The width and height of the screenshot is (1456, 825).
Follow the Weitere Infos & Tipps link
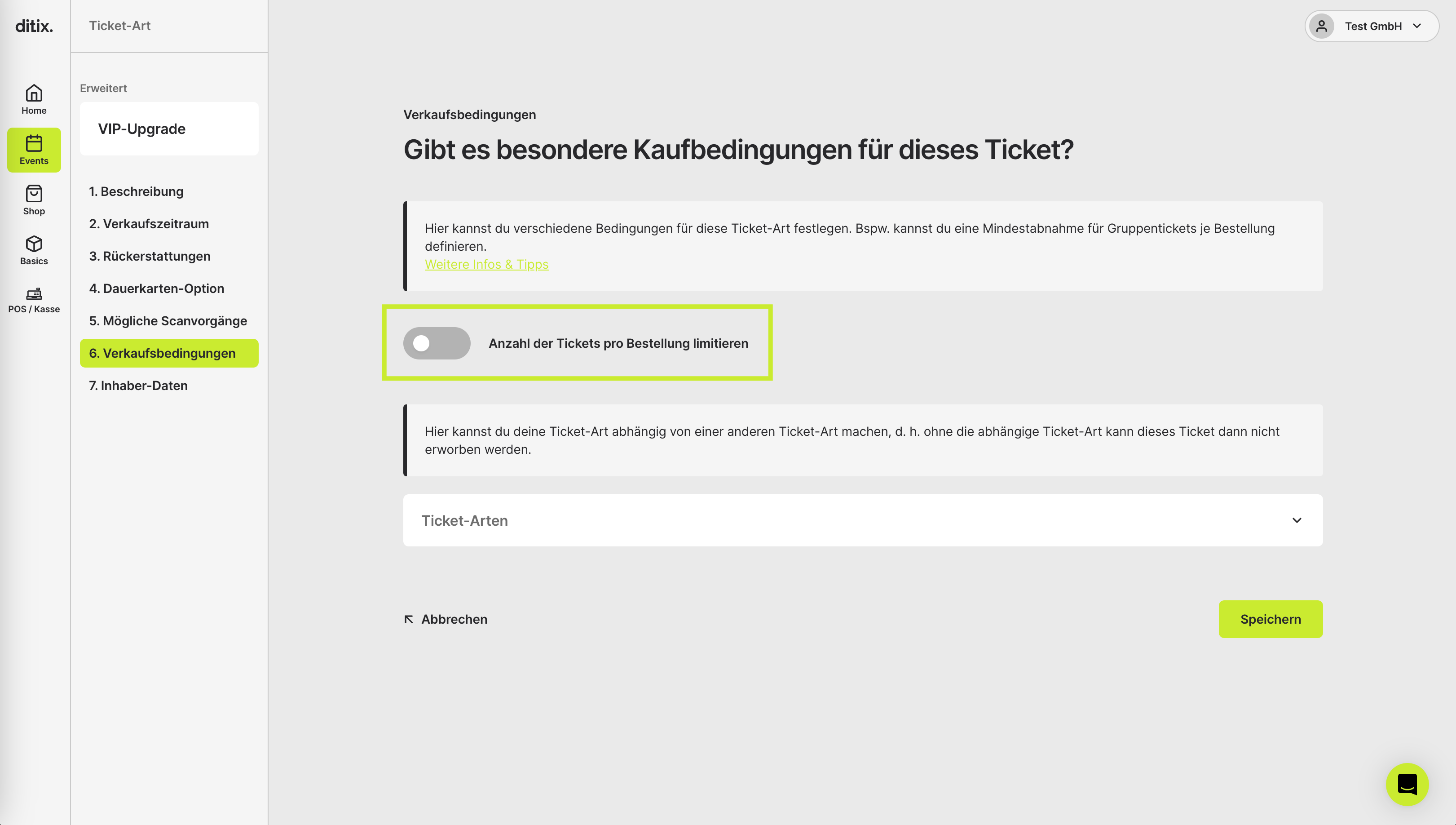point(486,264)
